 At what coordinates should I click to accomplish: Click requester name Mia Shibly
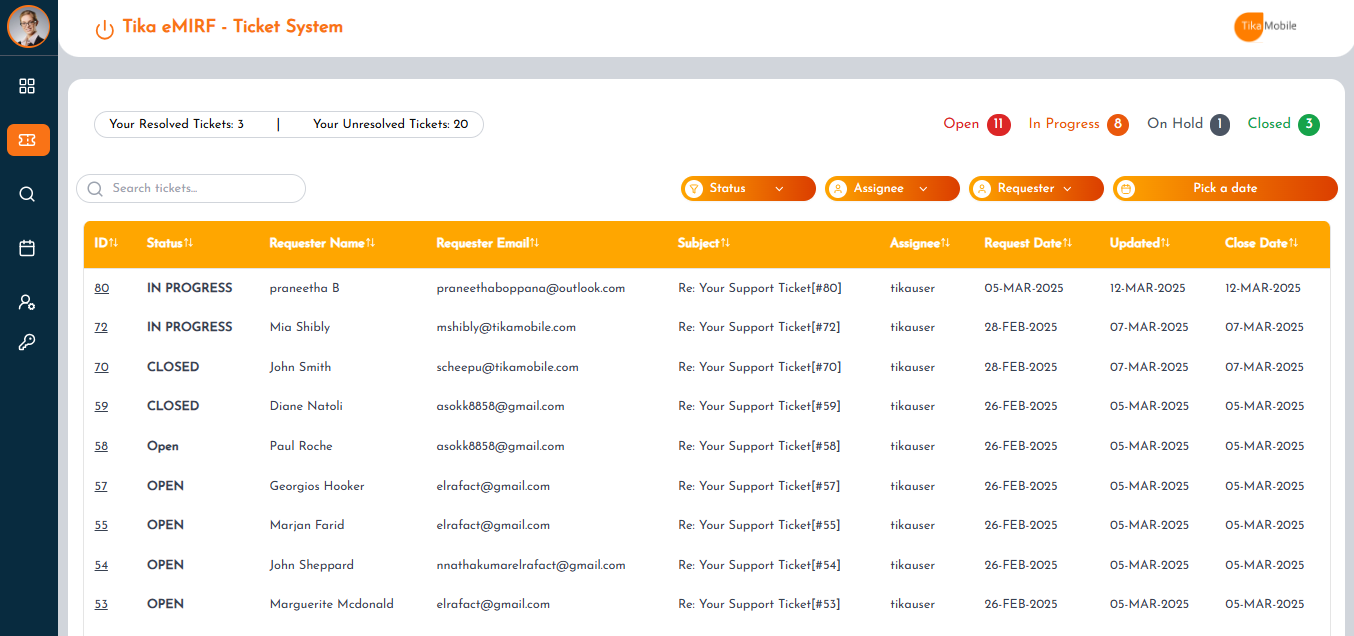pos(300,327)
